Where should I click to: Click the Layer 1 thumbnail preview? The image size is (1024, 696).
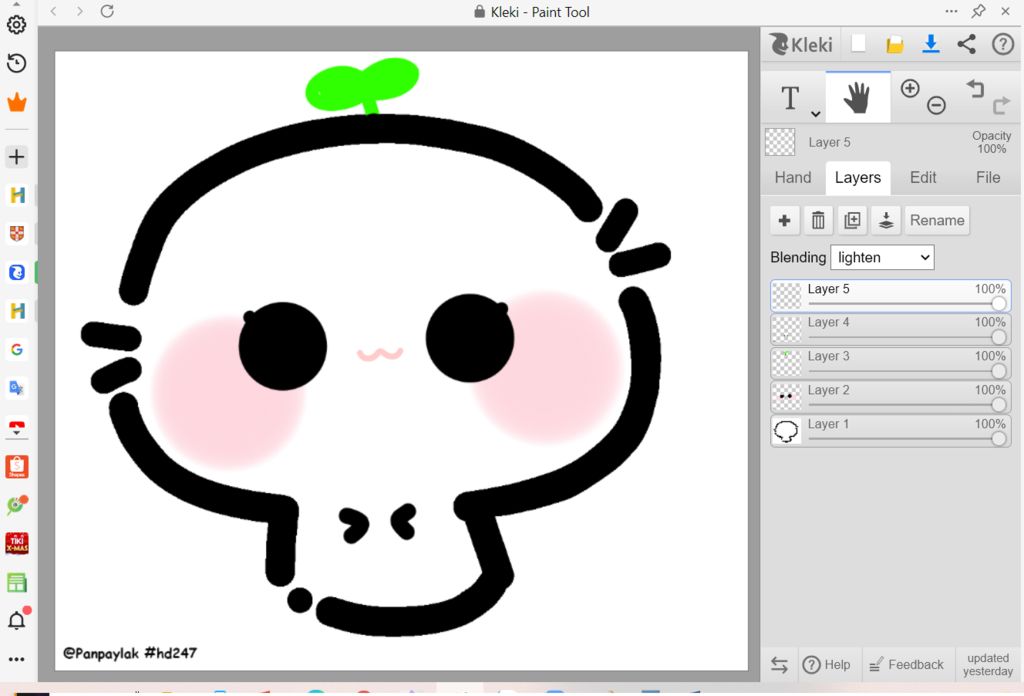(x=786, y=431)
